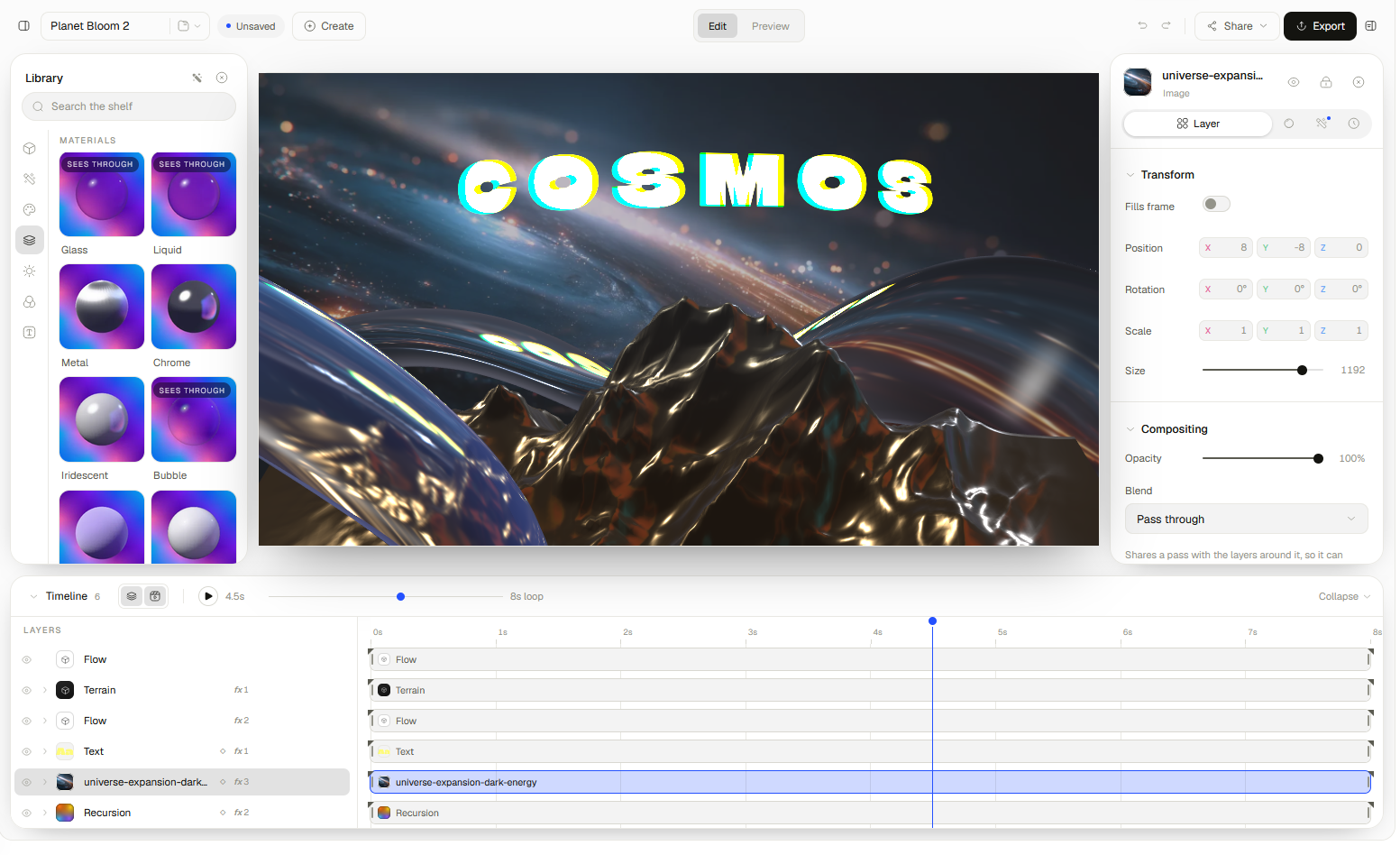Screen dimensions: 1400x855
Task: Click the Position X value field
Action: click(x=1226, y=248)
